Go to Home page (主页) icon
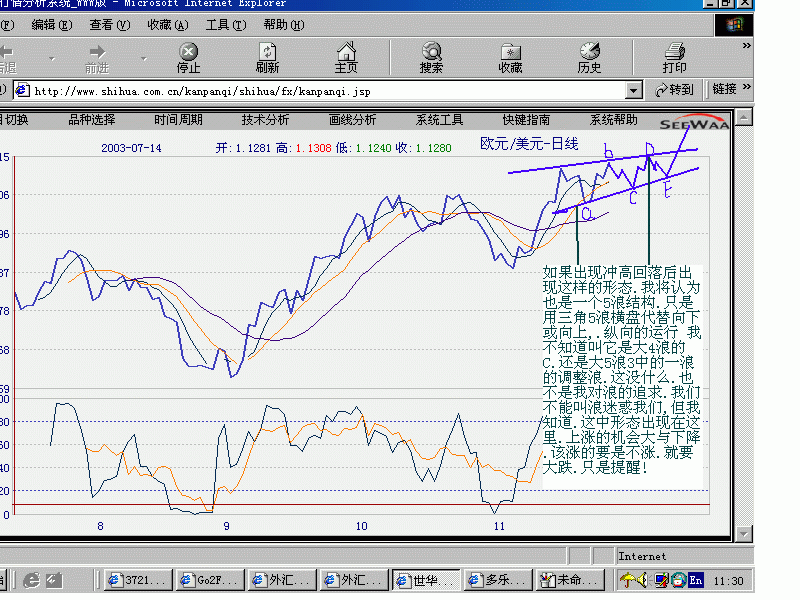This screenshot has width=800, height=600. (x=346, y=57)
